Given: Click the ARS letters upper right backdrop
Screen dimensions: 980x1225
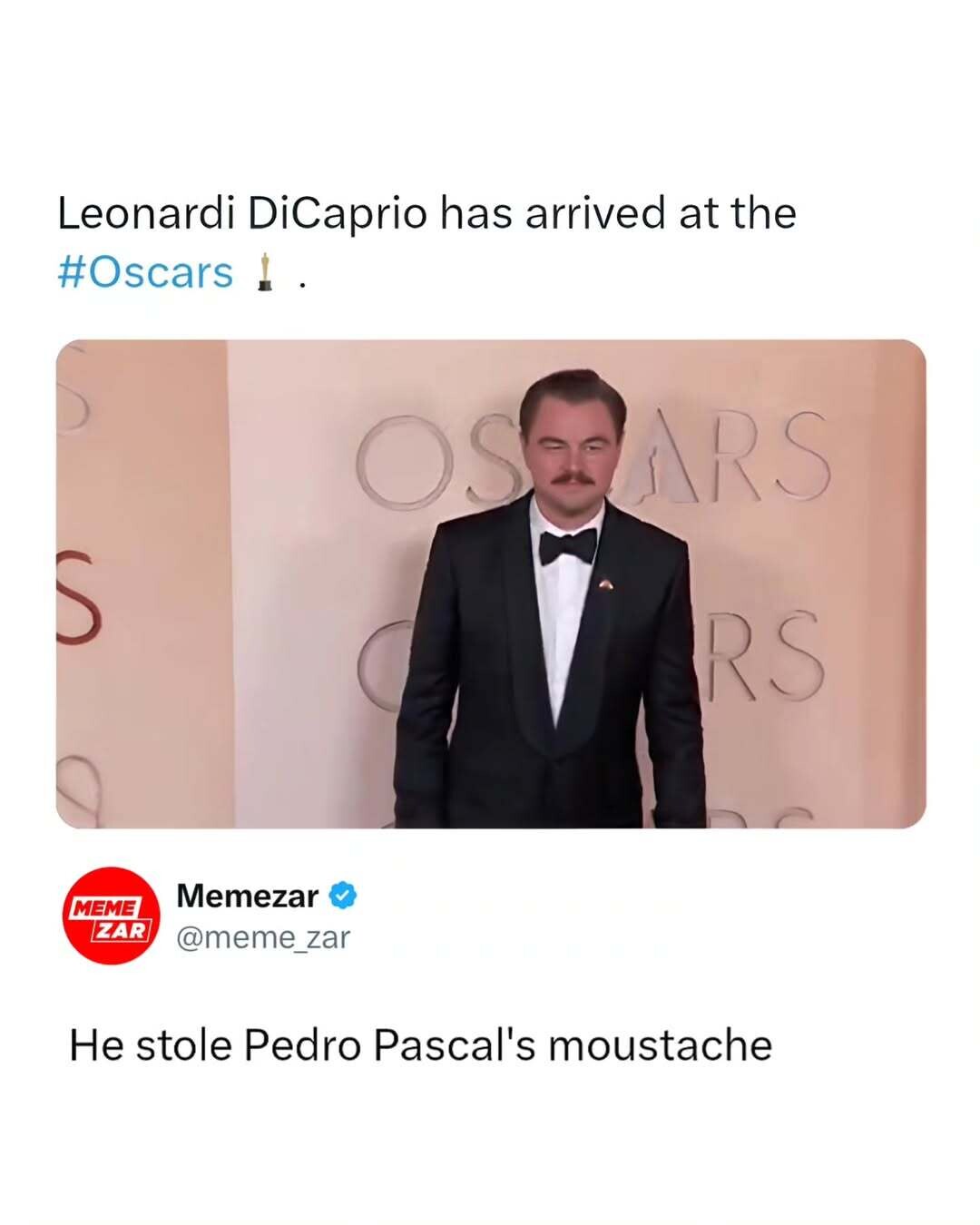Looking at the screenshot, I should tap(744, 458).
